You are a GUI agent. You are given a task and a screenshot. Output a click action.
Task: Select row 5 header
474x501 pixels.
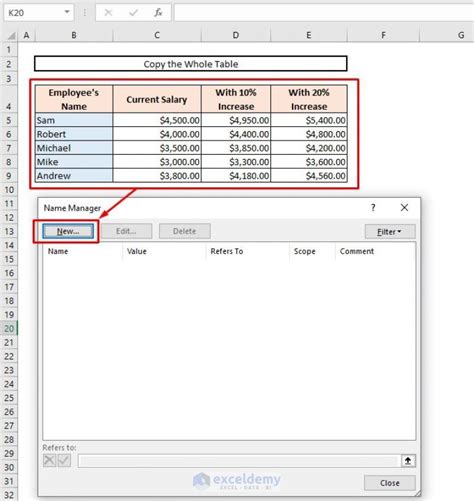click(9, 120)
